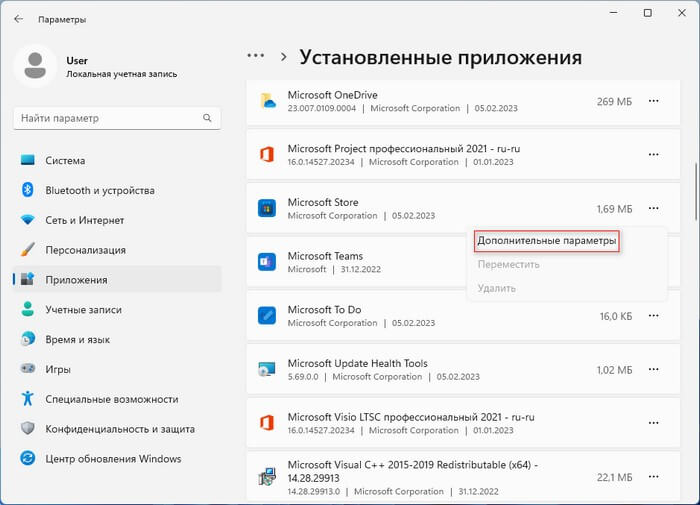Go to Bluetooth и устройства
Screen dimensions: 700x505
tap(117, 190)
